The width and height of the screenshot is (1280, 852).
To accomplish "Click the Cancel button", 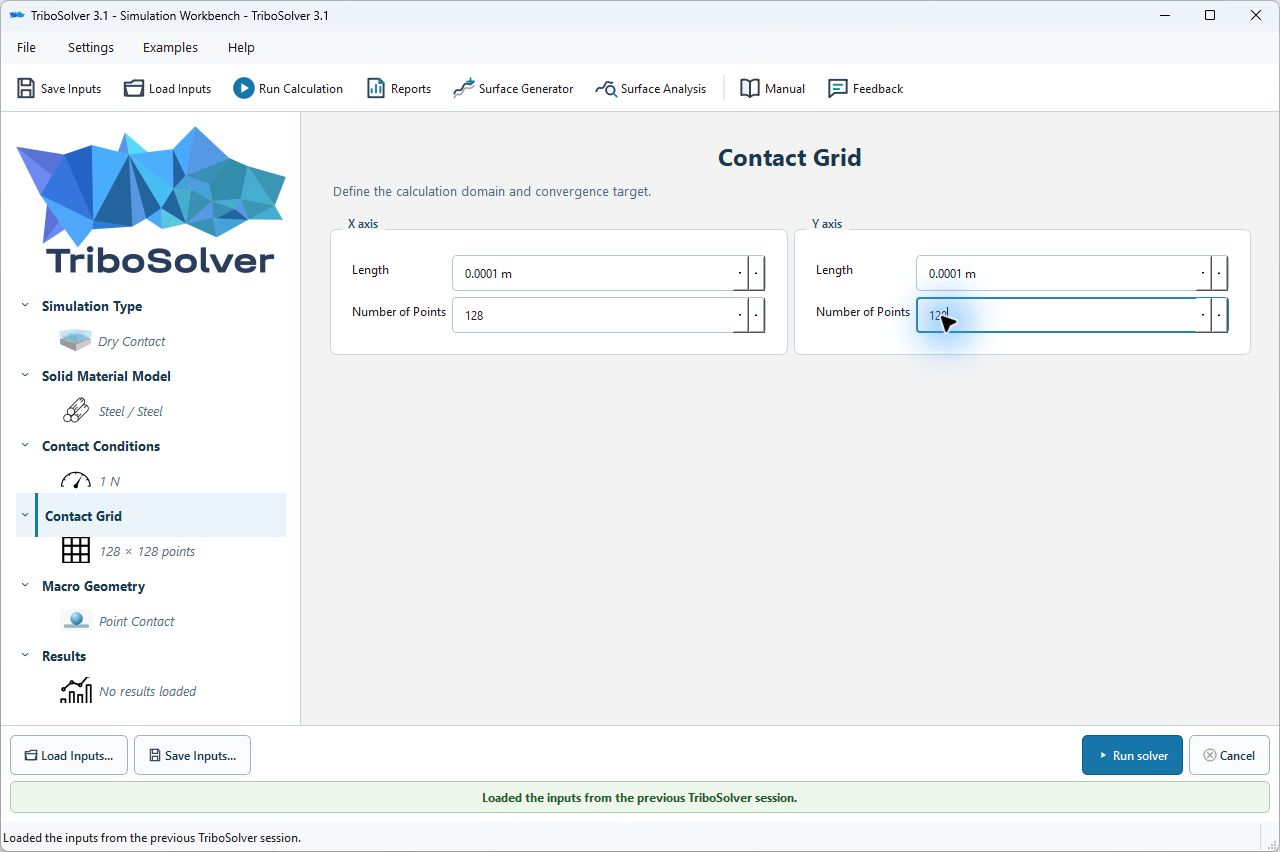I will coord(1229,755).
